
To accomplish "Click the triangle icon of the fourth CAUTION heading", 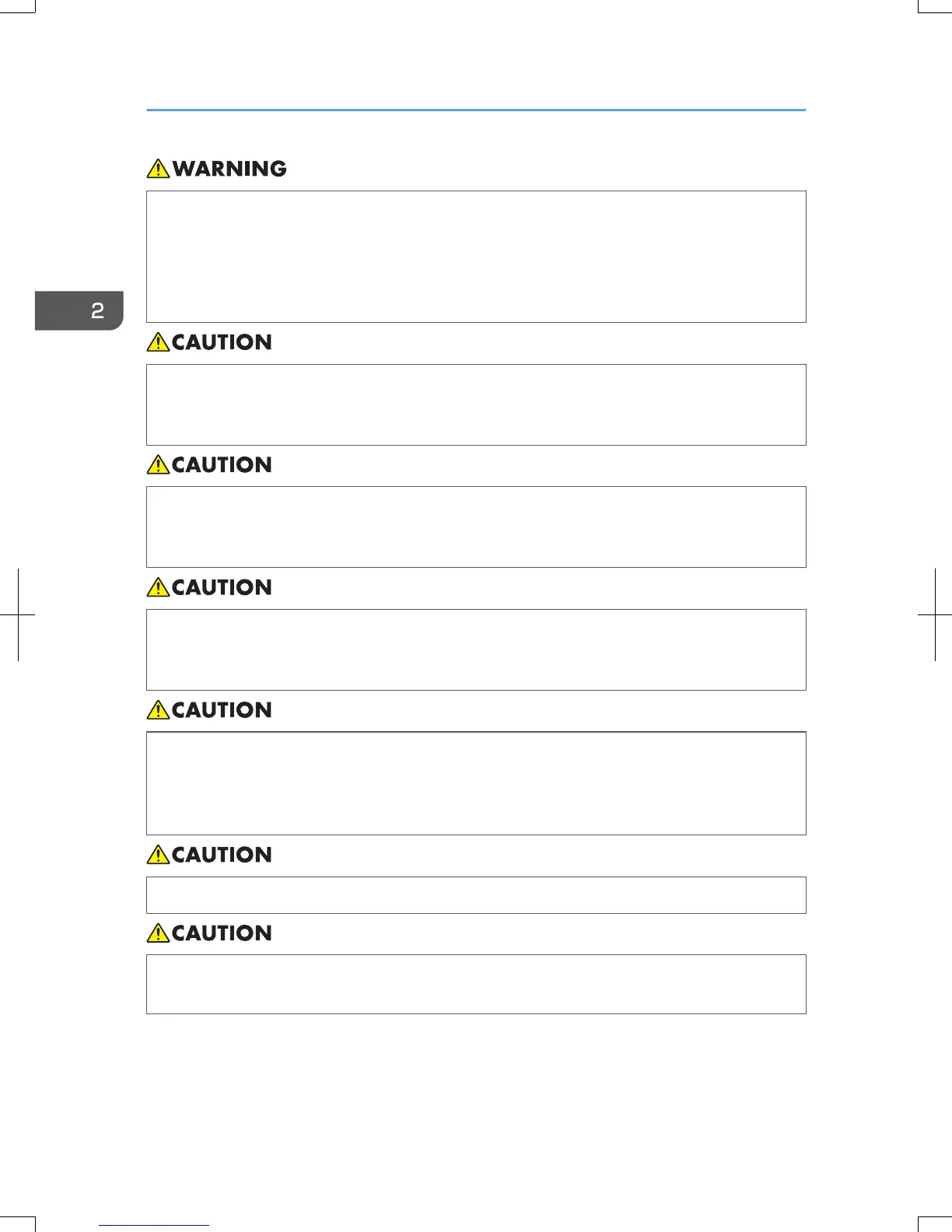I will [158, 710].
